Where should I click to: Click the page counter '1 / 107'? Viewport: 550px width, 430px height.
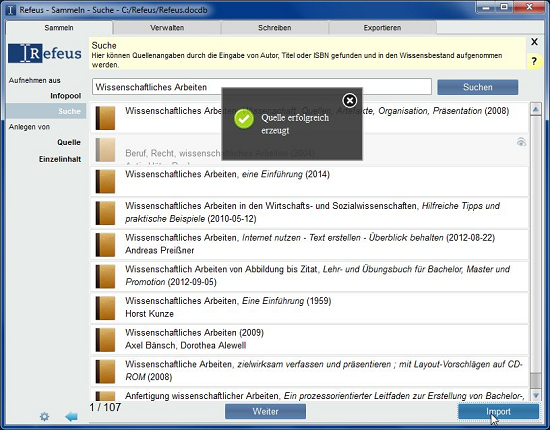pyautogui.click(x=105, y=407)
